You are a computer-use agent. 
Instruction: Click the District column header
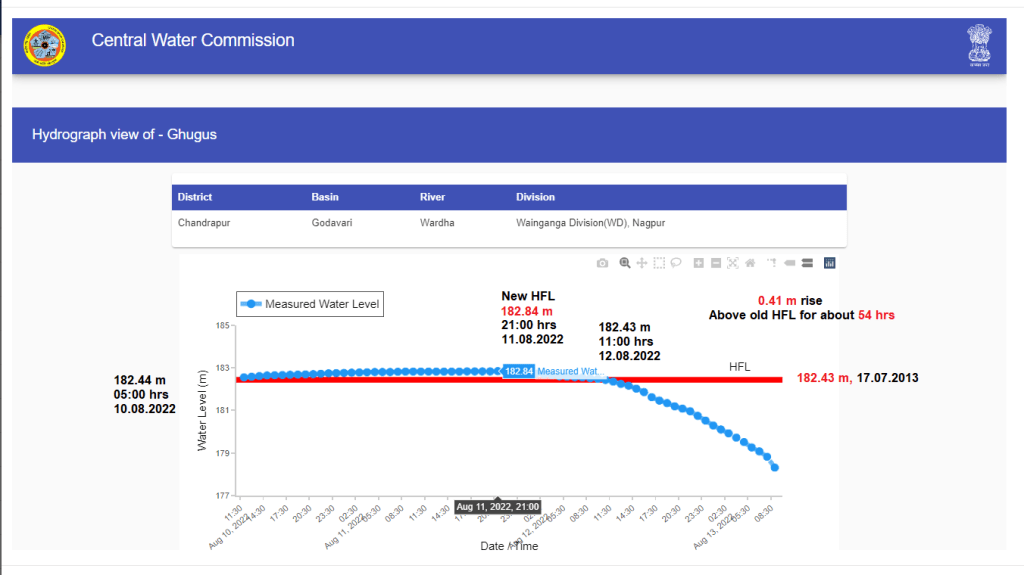click(195, 197)
